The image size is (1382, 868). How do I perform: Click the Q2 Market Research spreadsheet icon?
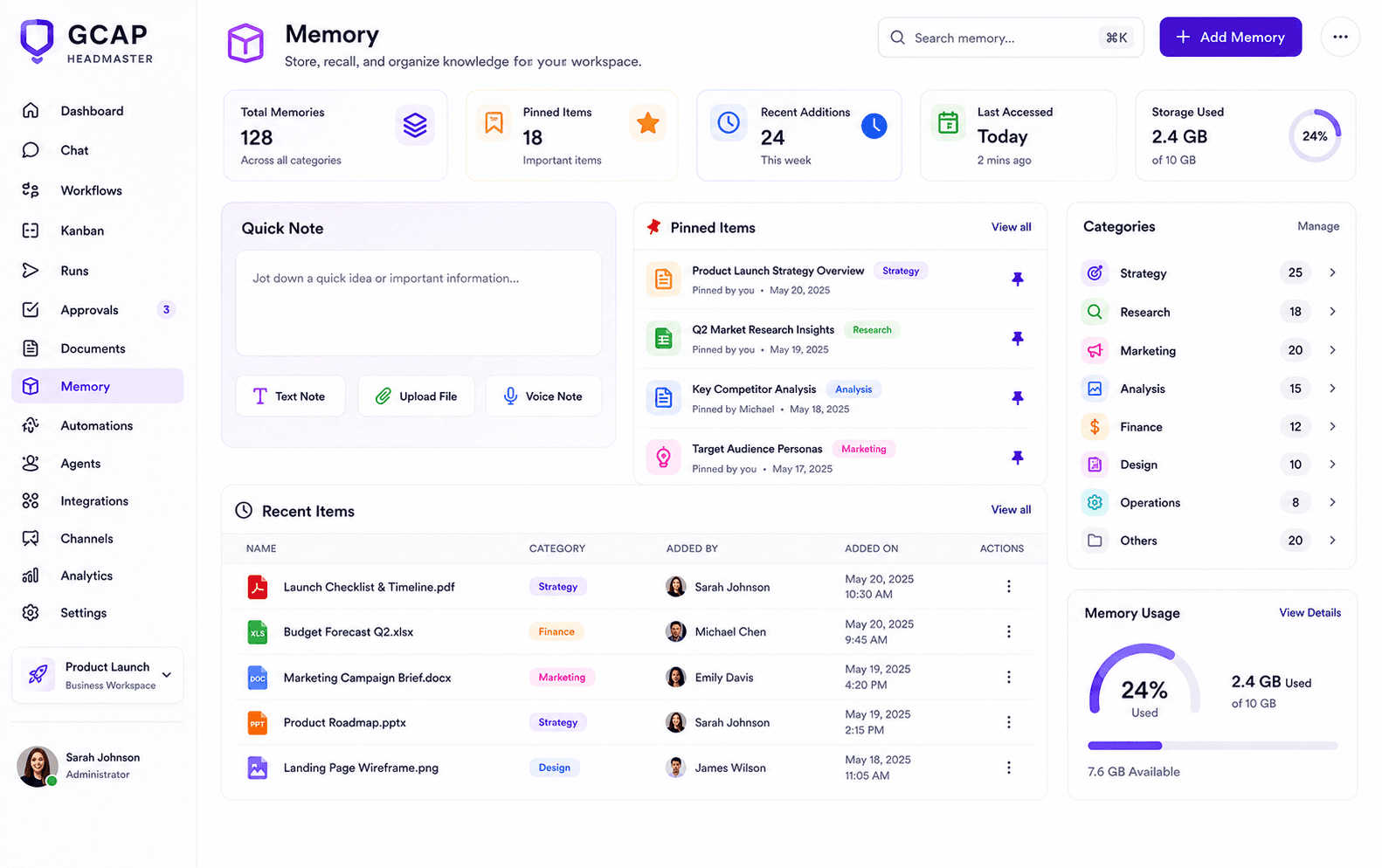pos(663,339)
